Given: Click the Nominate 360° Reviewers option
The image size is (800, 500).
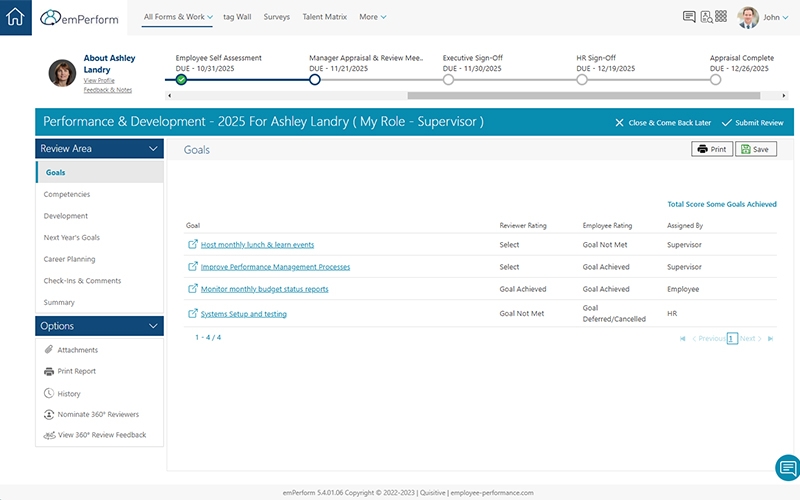Looking at the screenshot, I should click(98, 414).
